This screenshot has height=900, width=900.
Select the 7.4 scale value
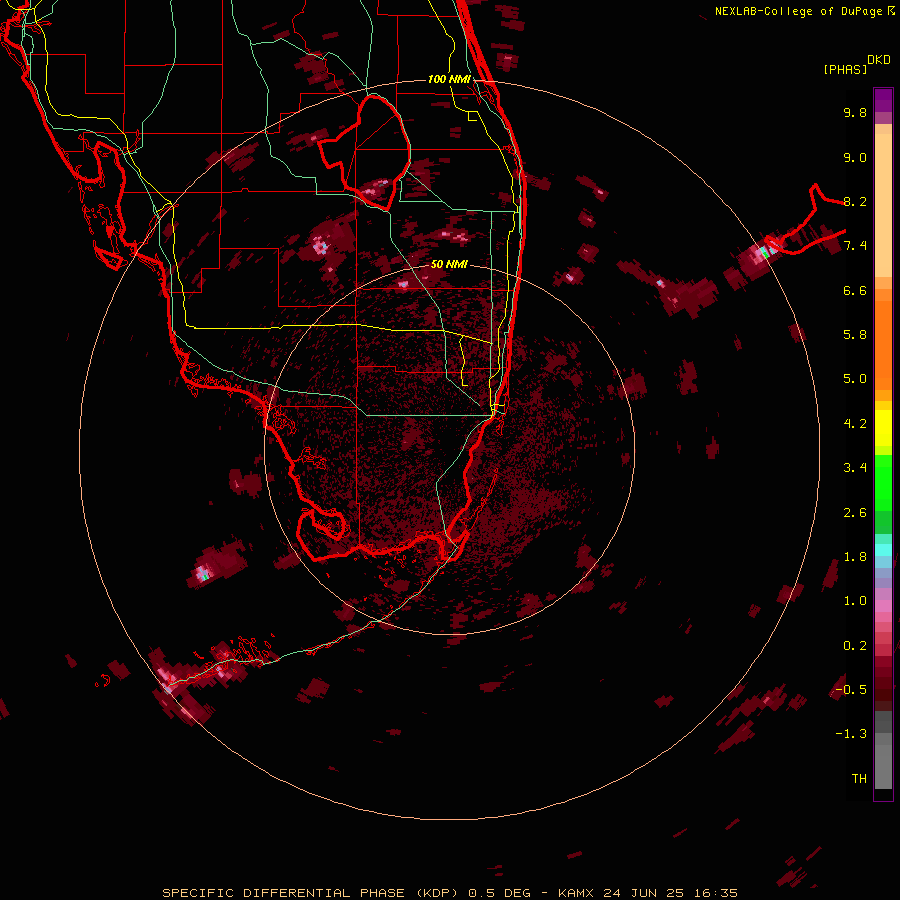coord(855,246)
